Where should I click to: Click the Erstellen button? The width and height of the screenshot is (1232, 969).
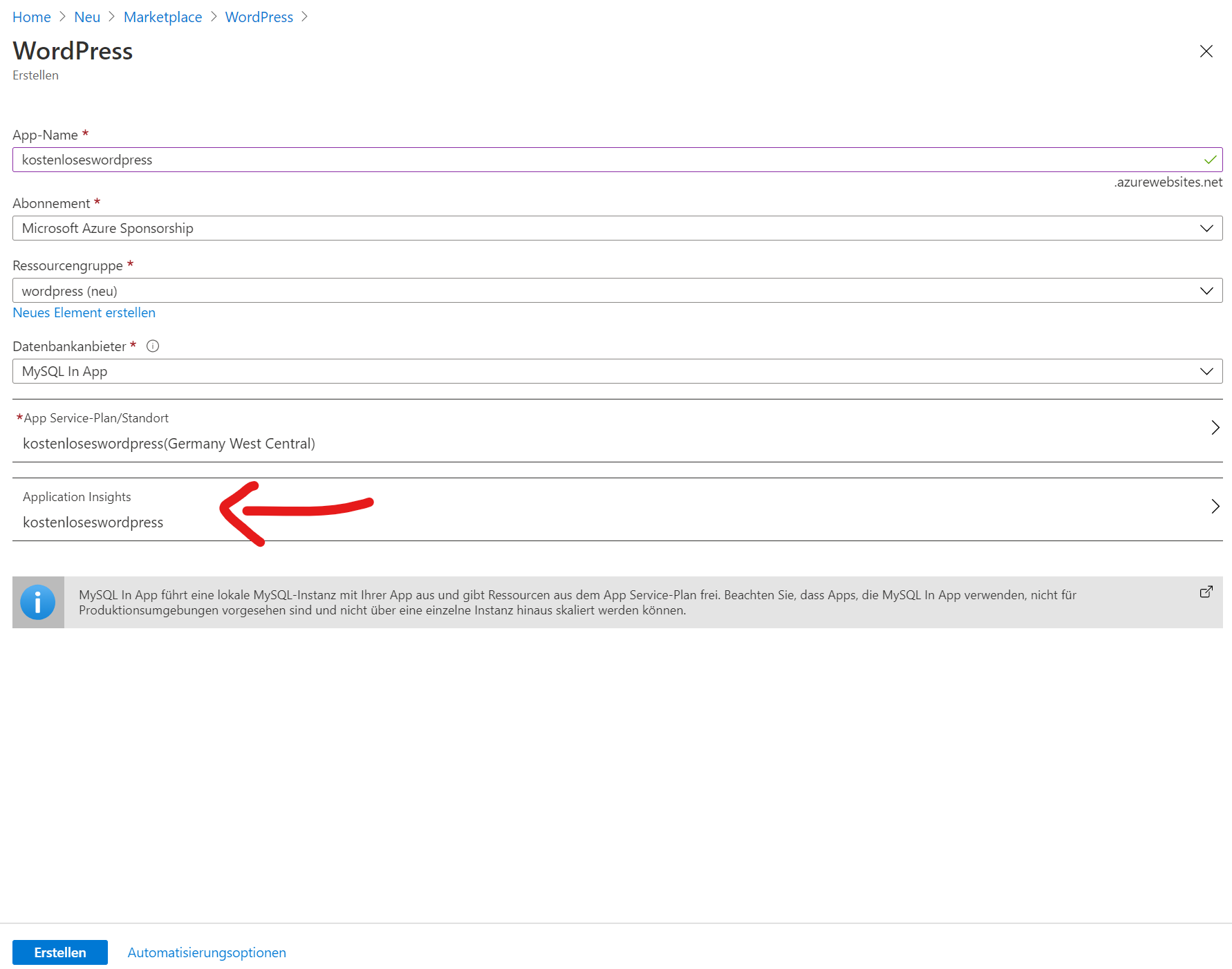60,952
